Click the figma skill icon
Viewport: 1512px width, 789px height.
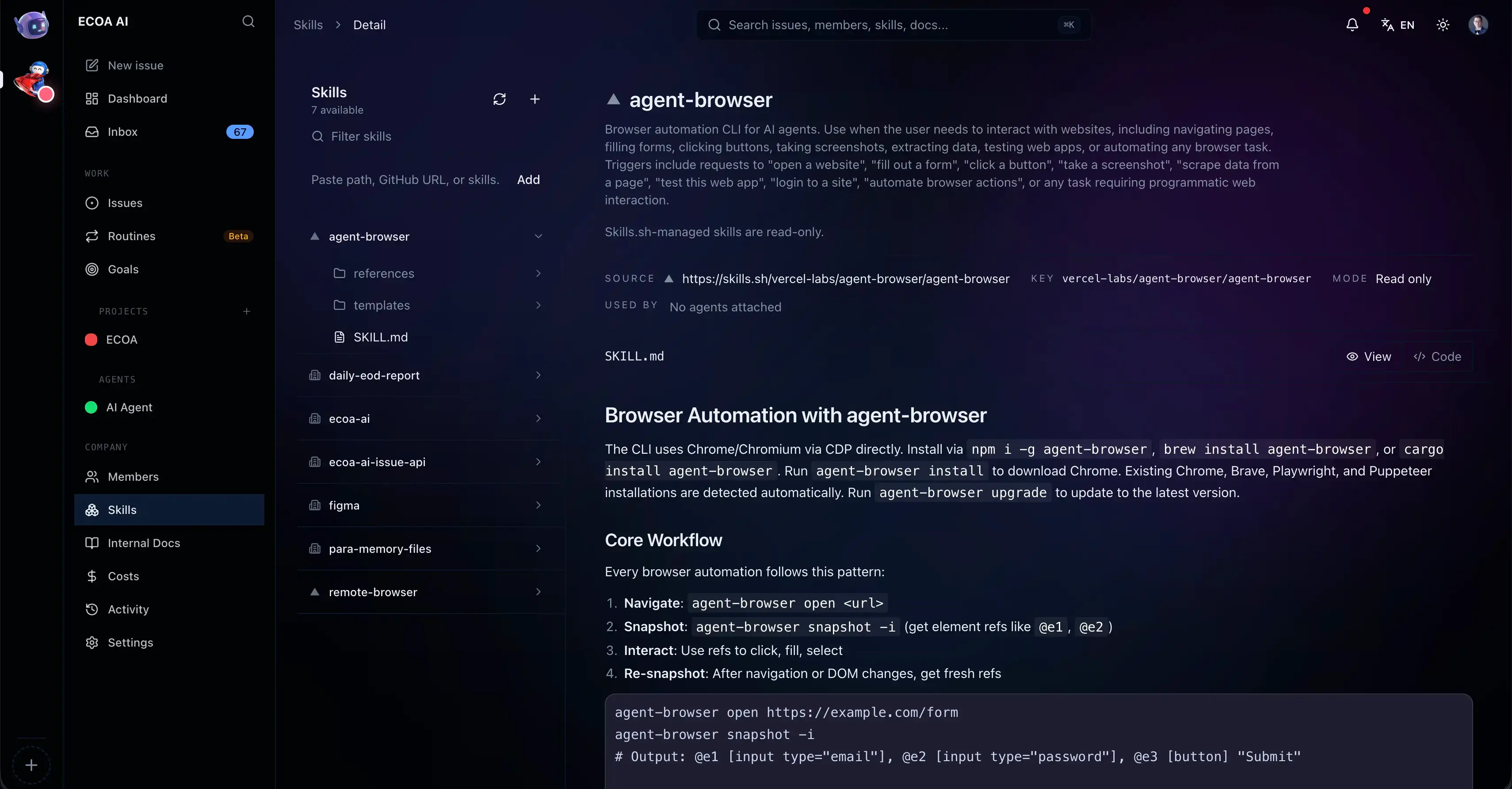[315, 505]
